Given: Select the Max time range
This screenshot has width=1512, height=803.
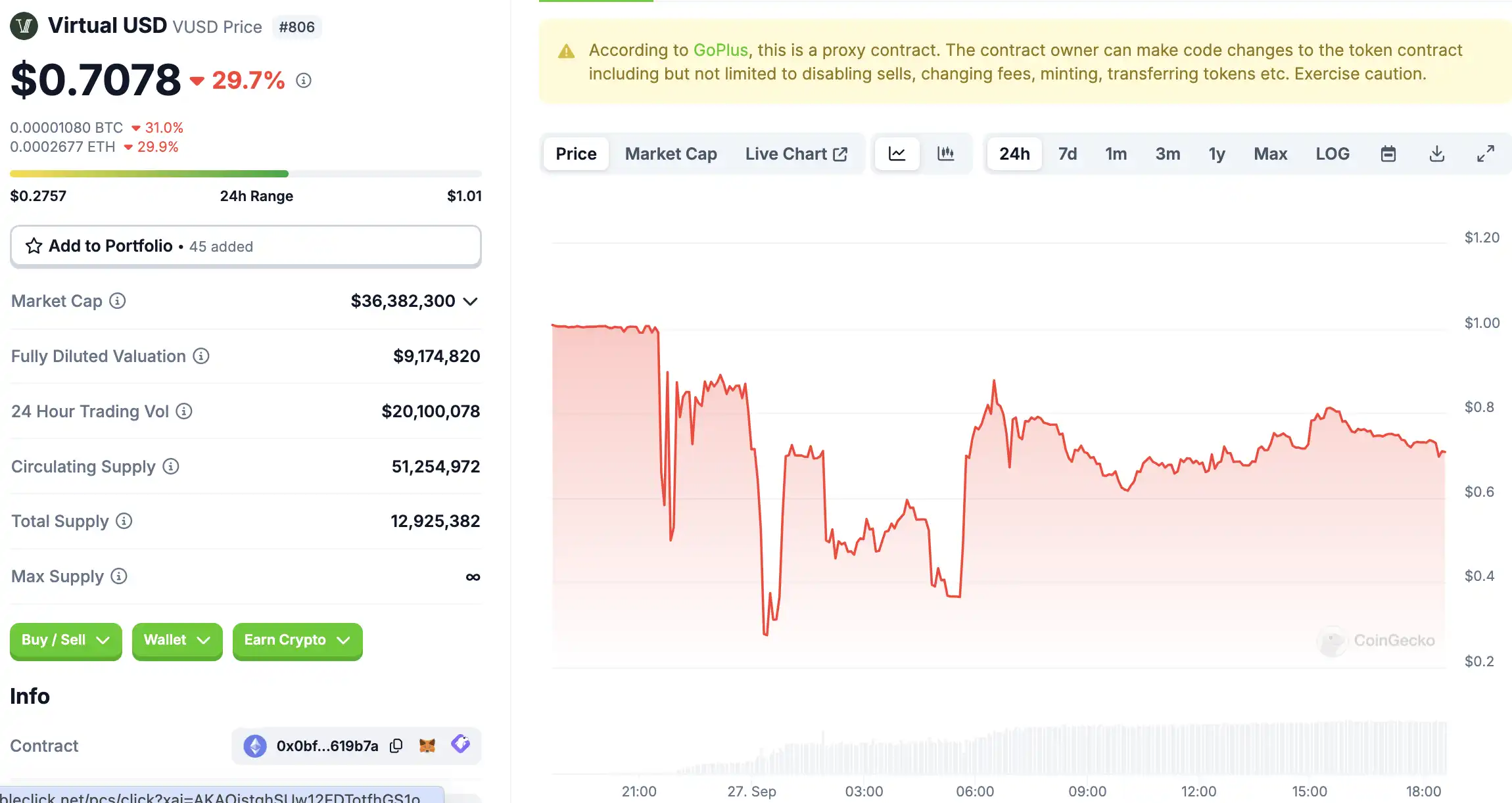Looking at the screenshot, I should tap(1270, 154).
